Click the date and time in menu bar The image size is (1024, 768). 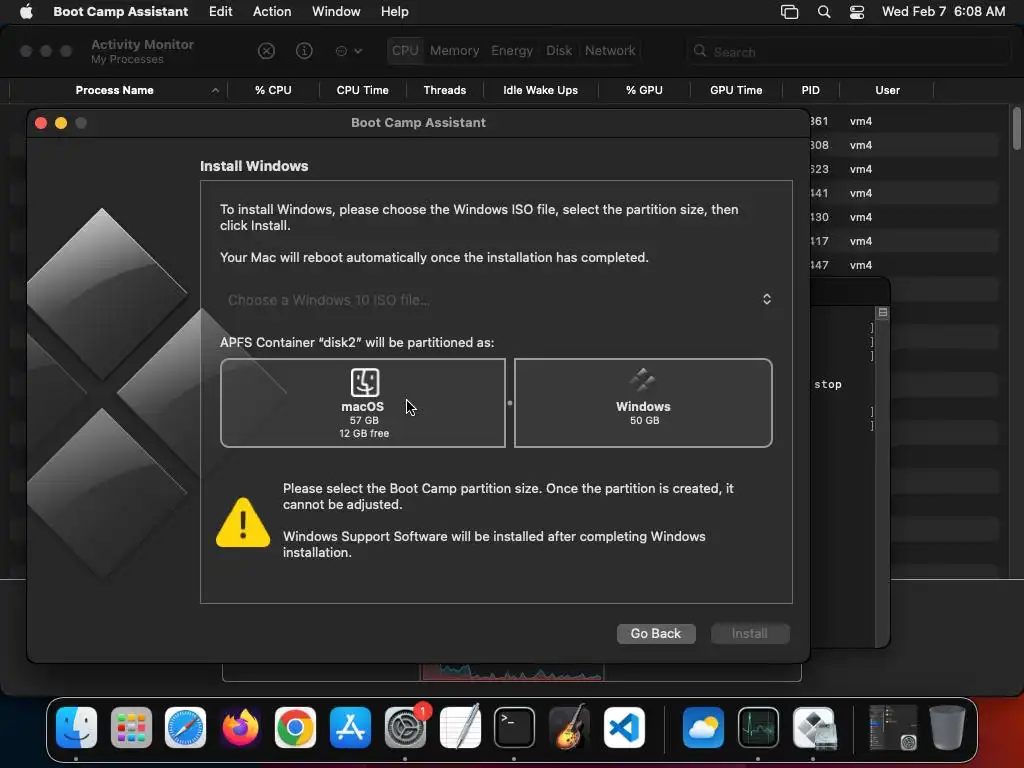[943, 11]
